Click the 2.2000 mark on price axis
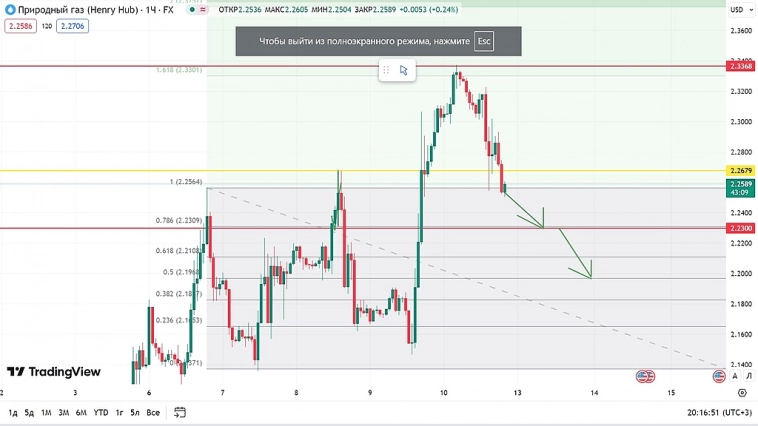The height and width of the screenshot is (426, 758). (741, 274)
